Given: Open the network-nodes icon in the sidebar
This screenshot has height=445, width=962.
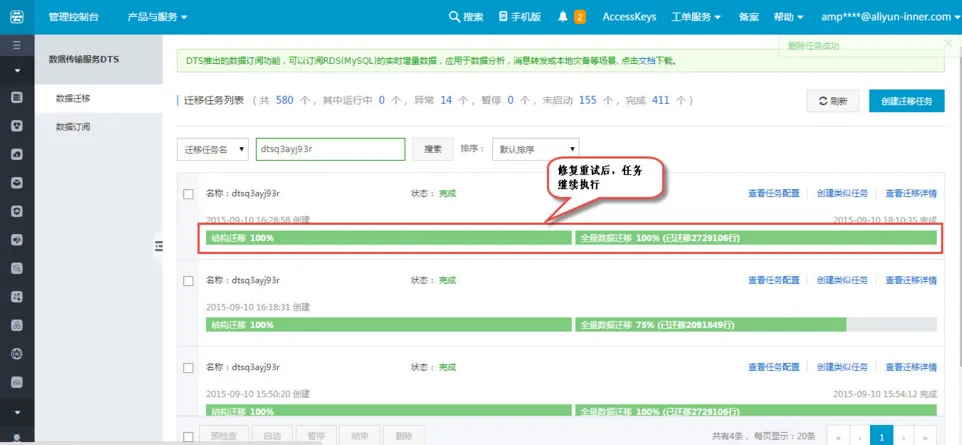Looking at the screenshot, I should coord(17,296).
